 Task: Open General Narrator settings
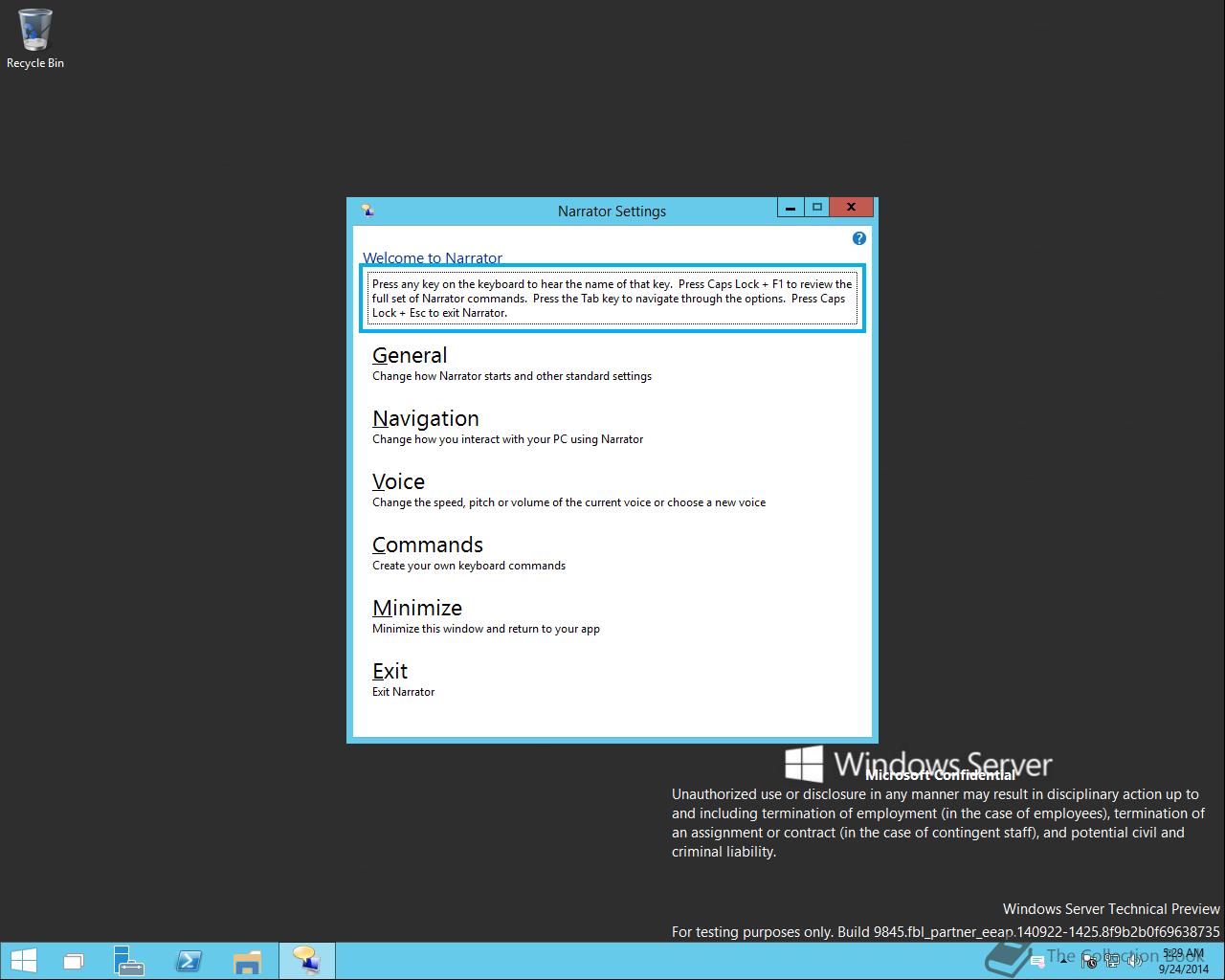410,355
